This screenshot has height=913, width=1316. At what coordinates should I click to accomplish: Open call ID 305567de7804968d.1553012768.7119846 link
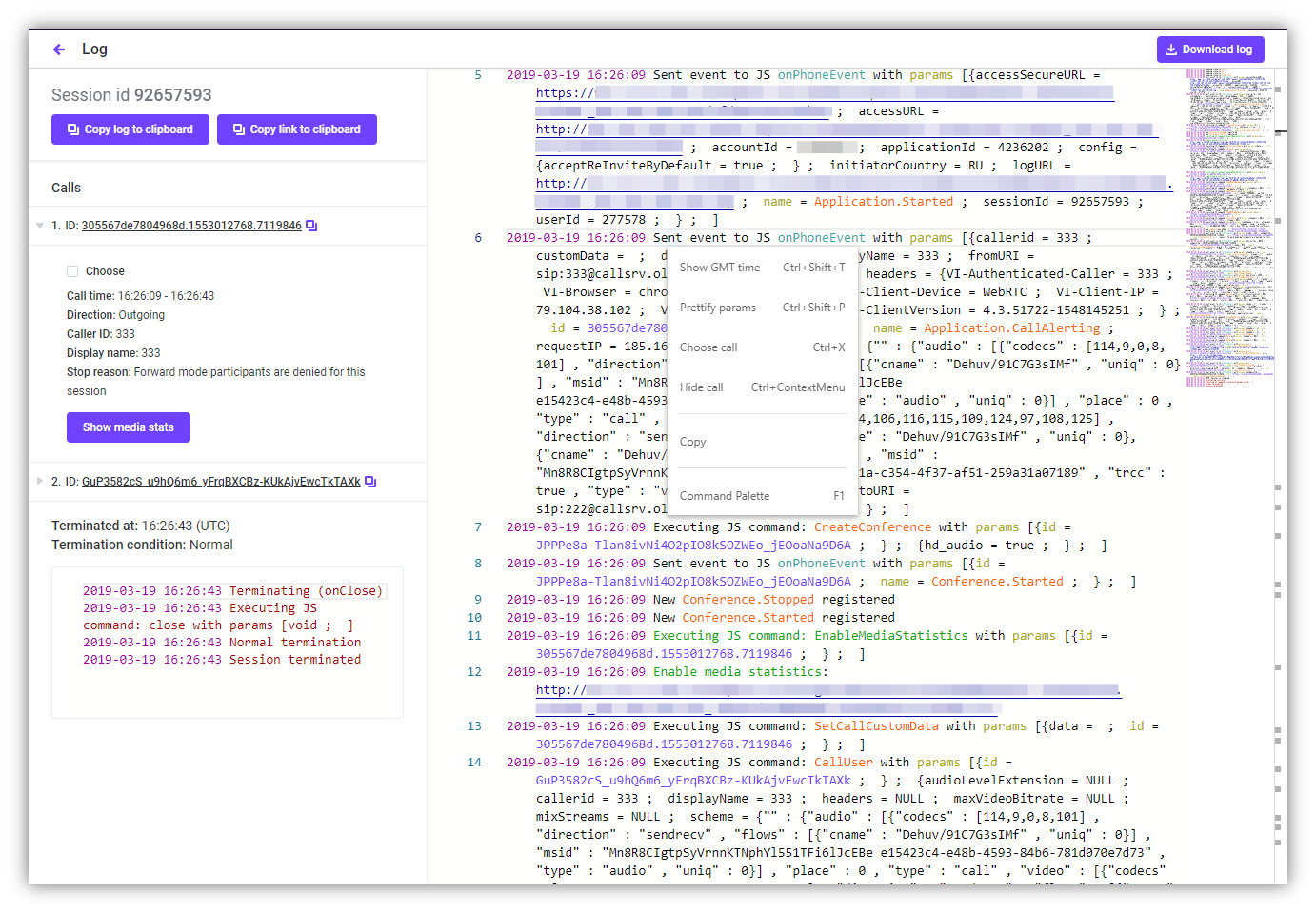191,226
